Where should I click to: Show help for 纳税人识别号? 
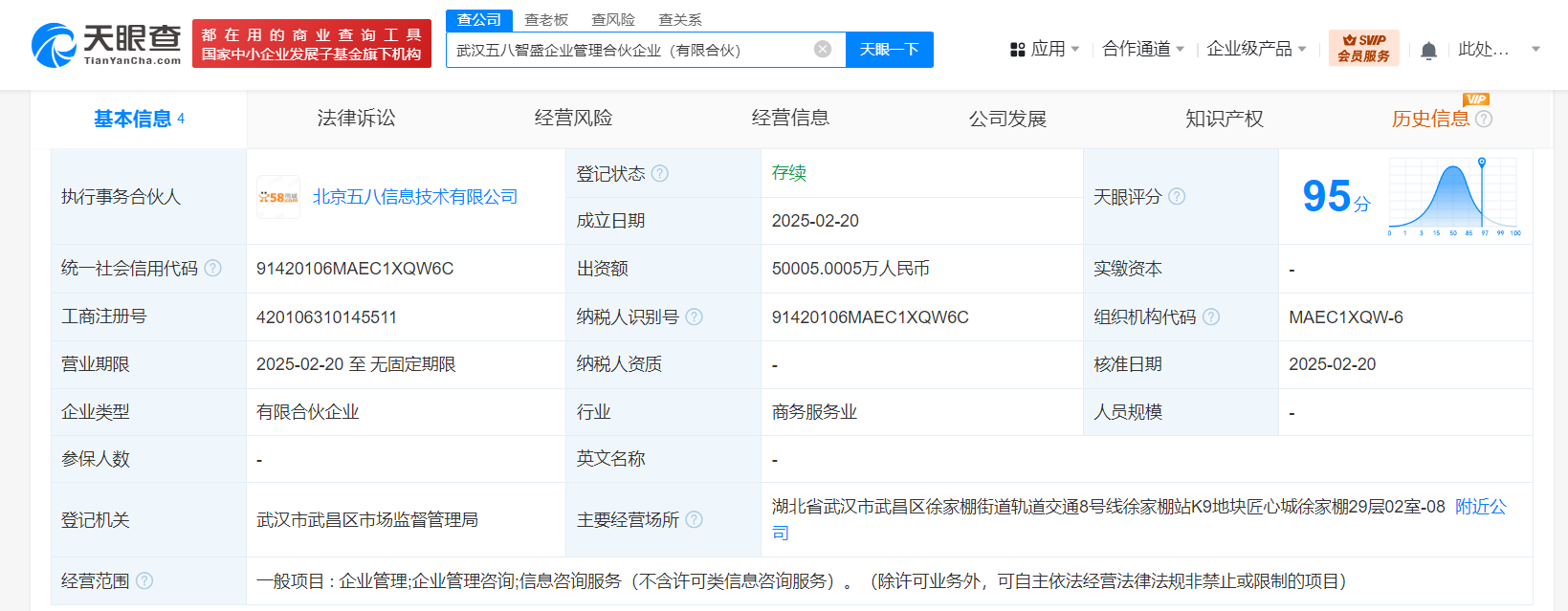click(x=694, y=316)
